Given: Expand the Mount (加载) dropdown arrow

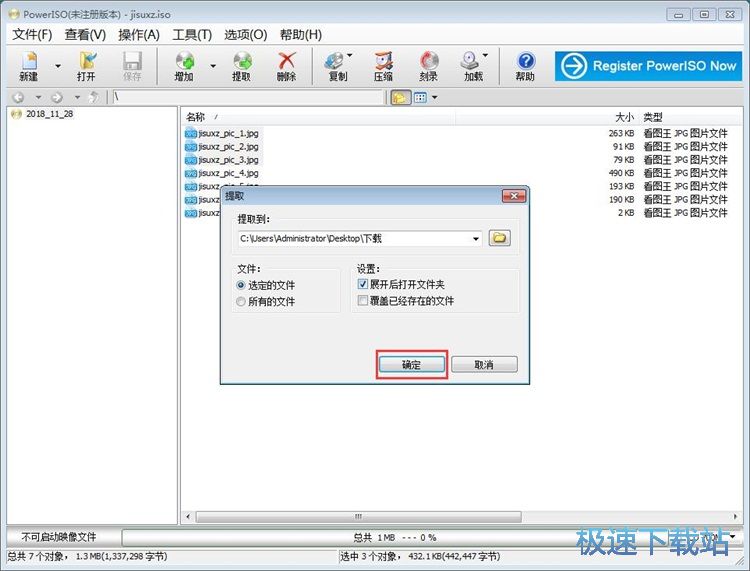Looking at the screenshot, I should click(485, 55).
